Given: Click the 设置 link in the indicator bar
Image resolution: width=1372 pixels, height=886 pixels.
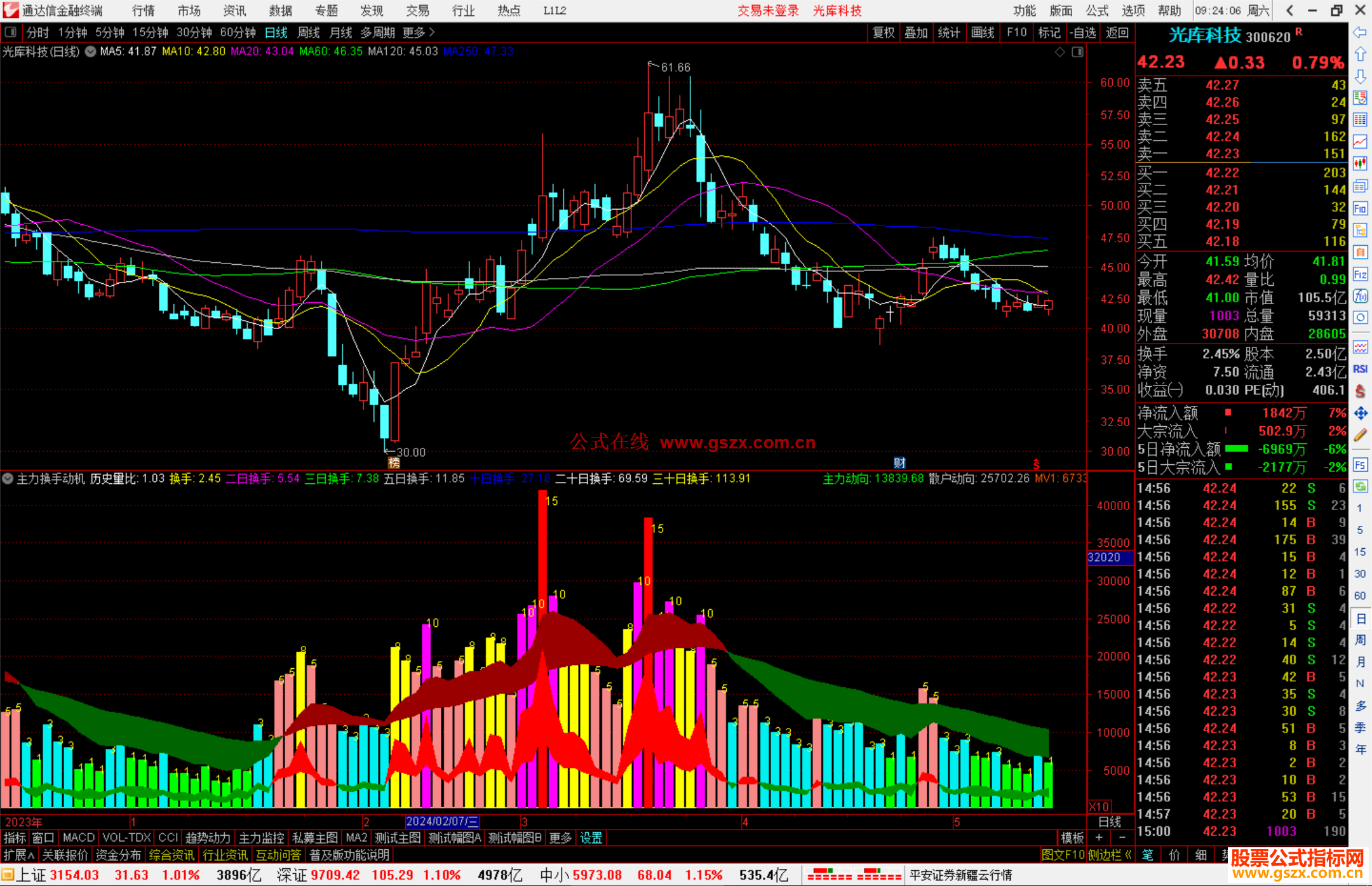Looking at the screenshot, I should (591, 838).
